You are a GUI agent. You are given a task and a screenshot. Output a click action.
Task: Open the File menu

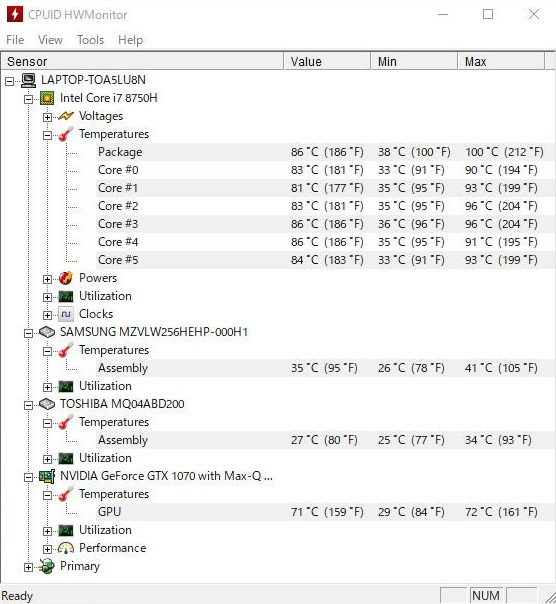pyautogui.click(x=15, y=40)
